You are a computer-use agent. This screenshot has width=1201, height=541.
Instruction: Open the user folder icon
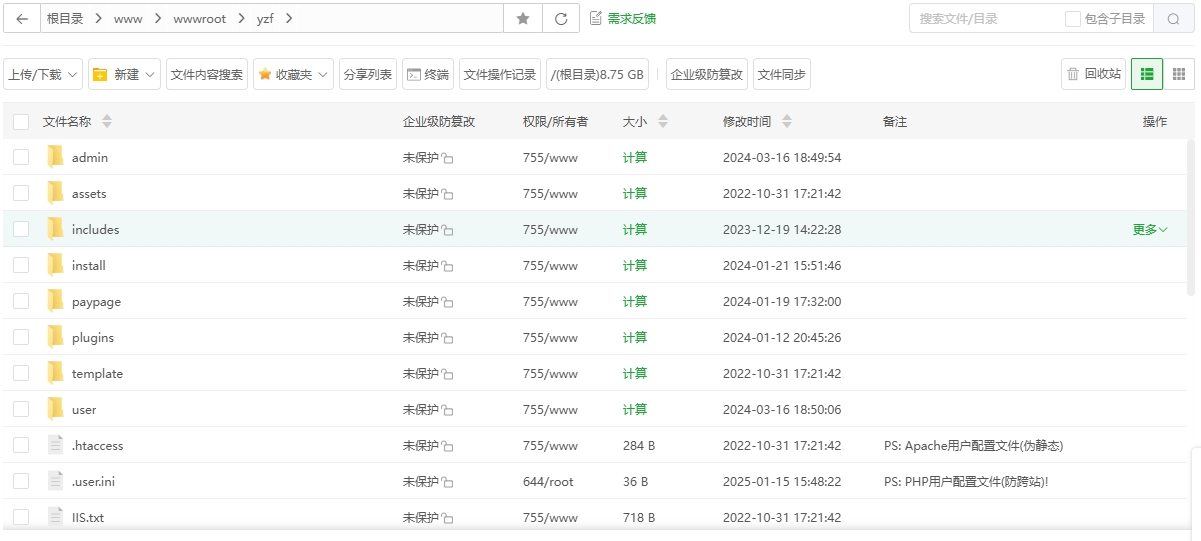tap(55, 409)
